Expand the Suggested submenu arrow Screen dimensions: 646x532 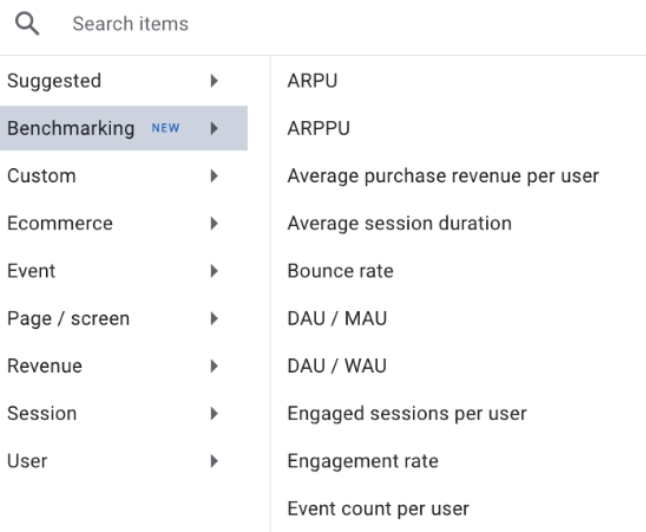click(214, 81)
